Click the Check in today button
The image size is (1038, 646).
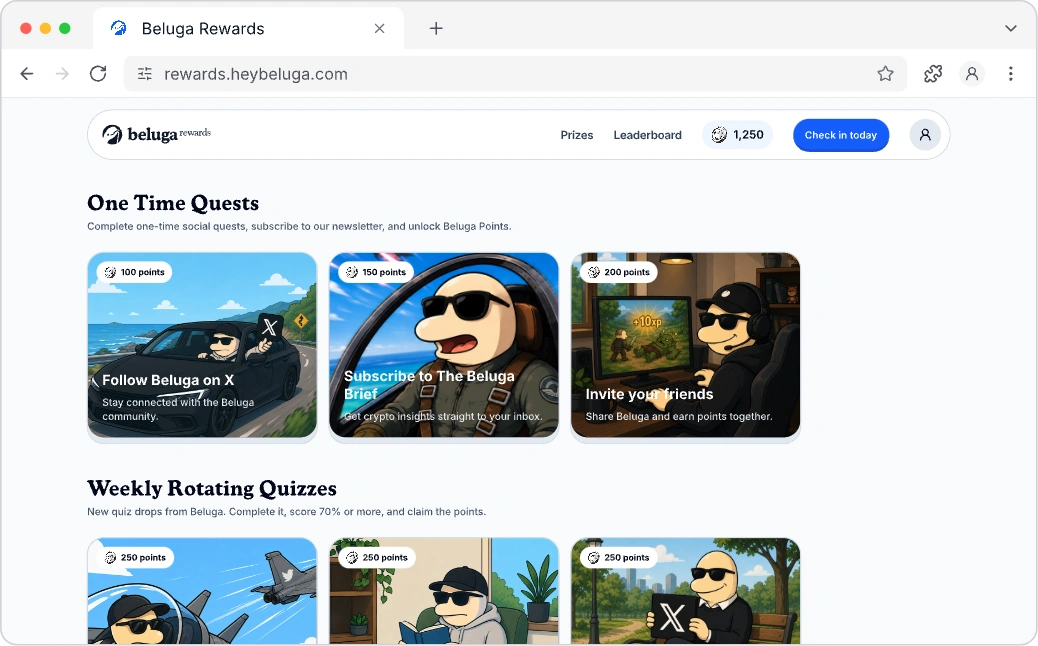pos(841,135)
